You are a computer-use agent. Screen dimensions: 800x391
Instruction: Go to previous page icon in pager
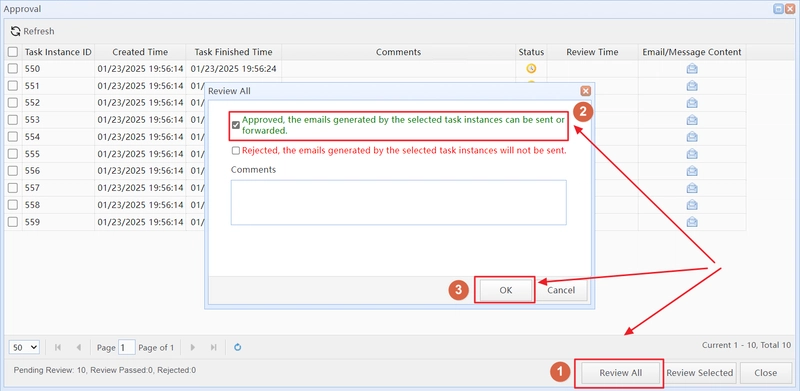pyautogui.click(x=78, y=348)
